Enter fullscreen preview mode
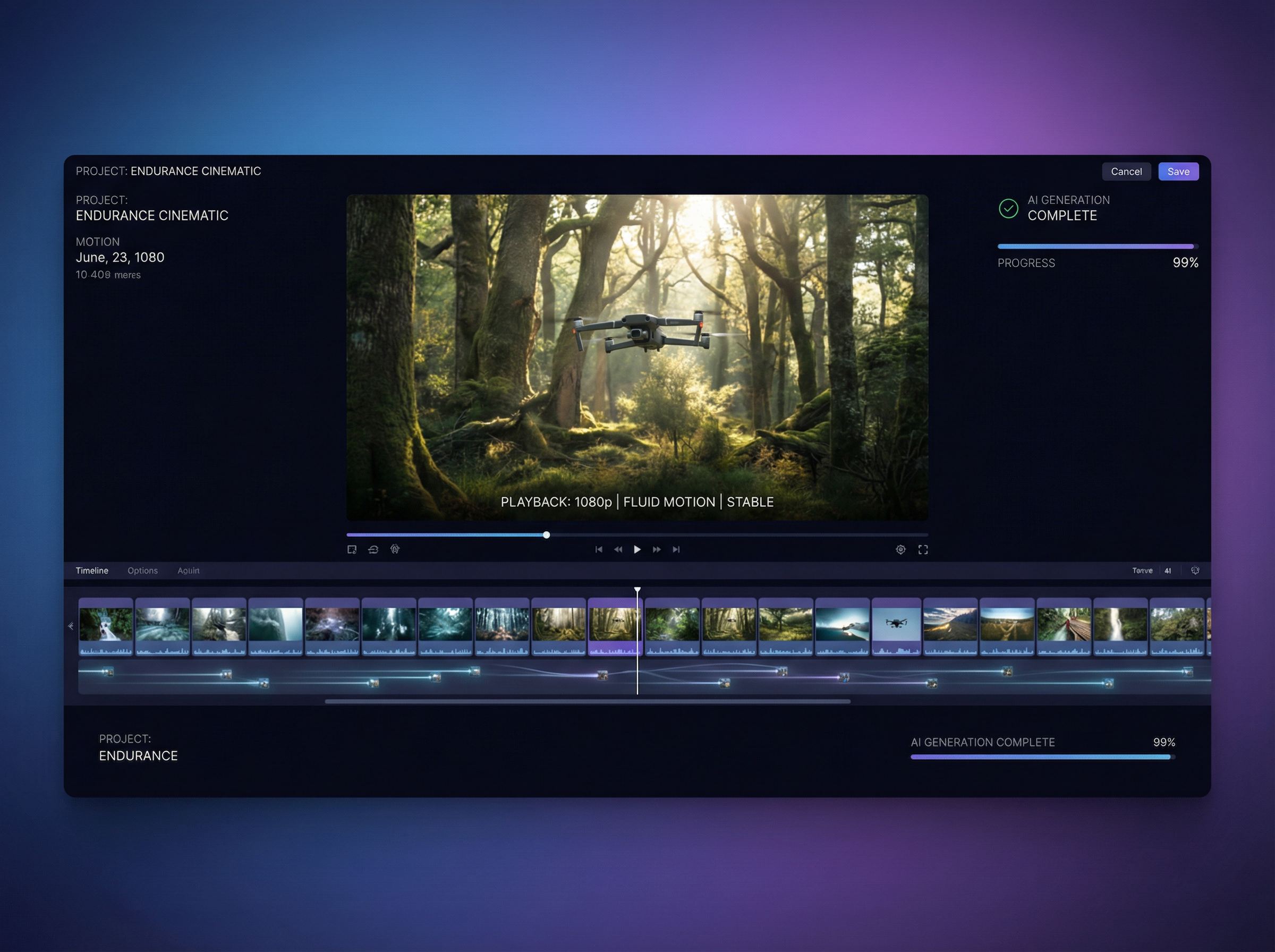The image size is (1275, 952). (922, 549)
